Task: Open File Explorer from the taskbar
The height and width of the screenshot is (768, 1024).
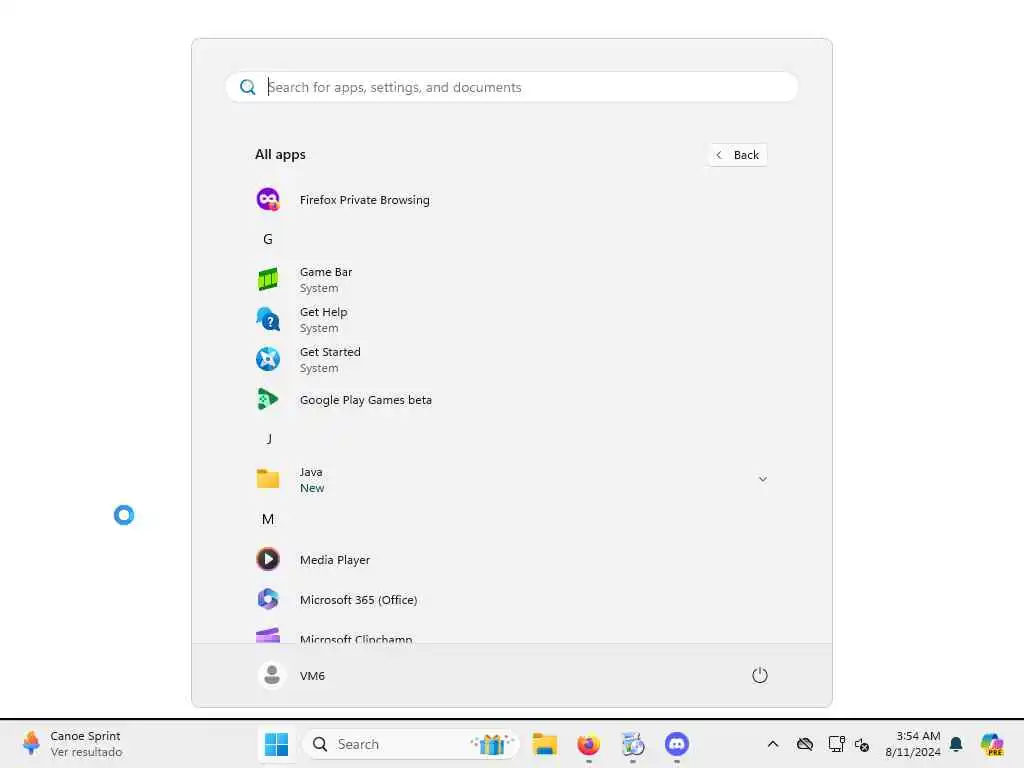Action: tap(544, 744)
